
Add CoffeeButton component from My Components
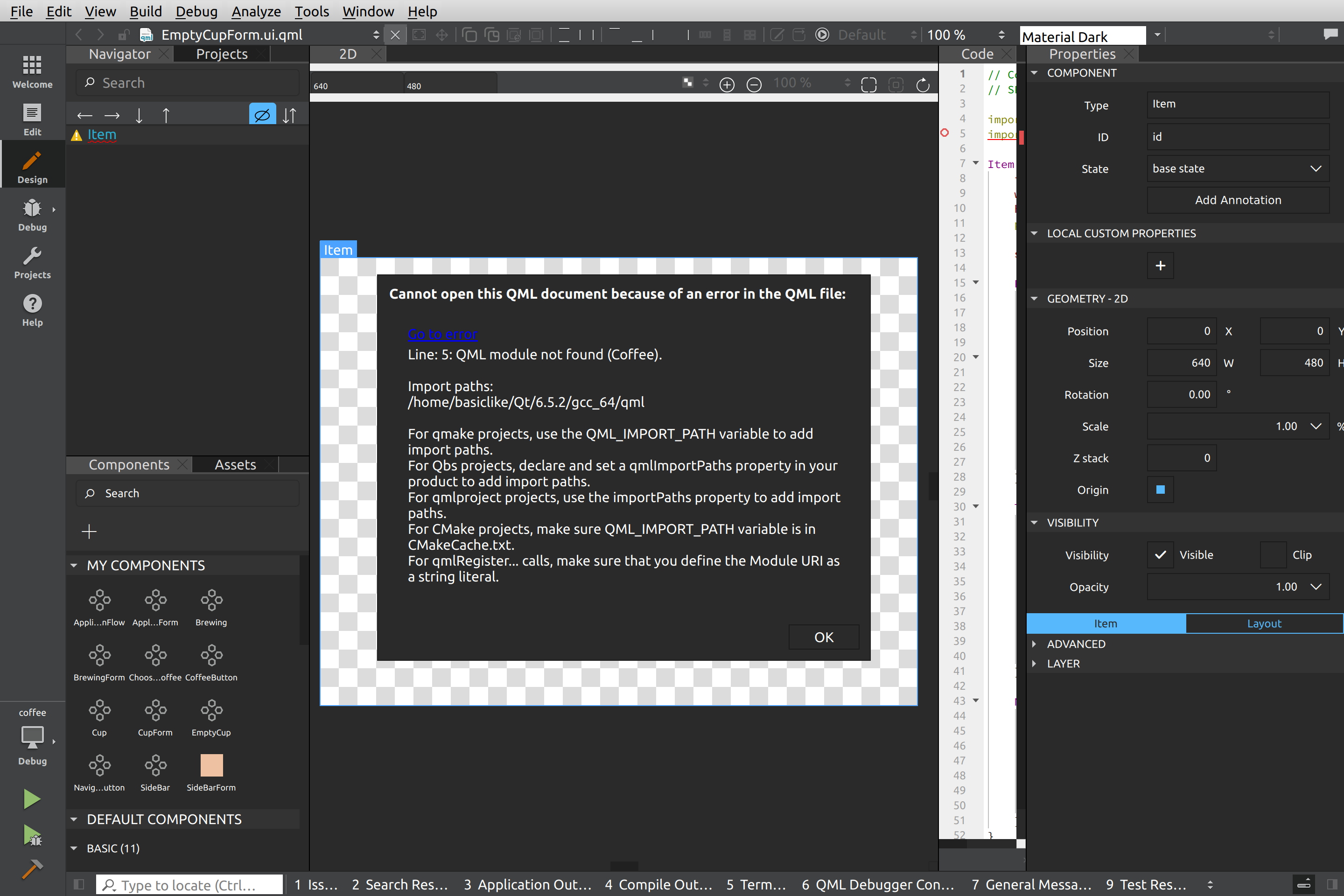[x=211, y=655]
